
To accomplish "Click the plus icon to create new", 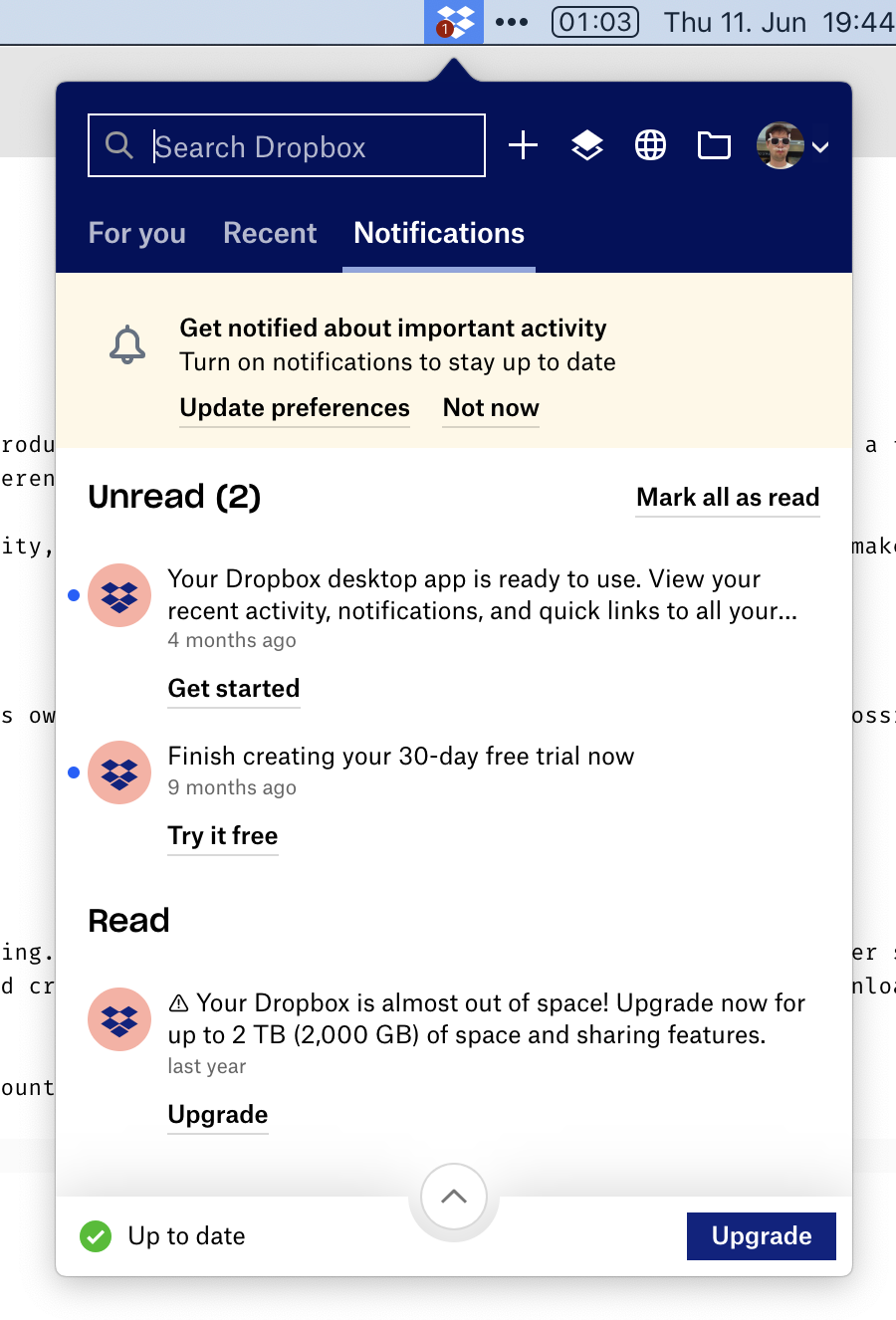I will tap(523, 145).
